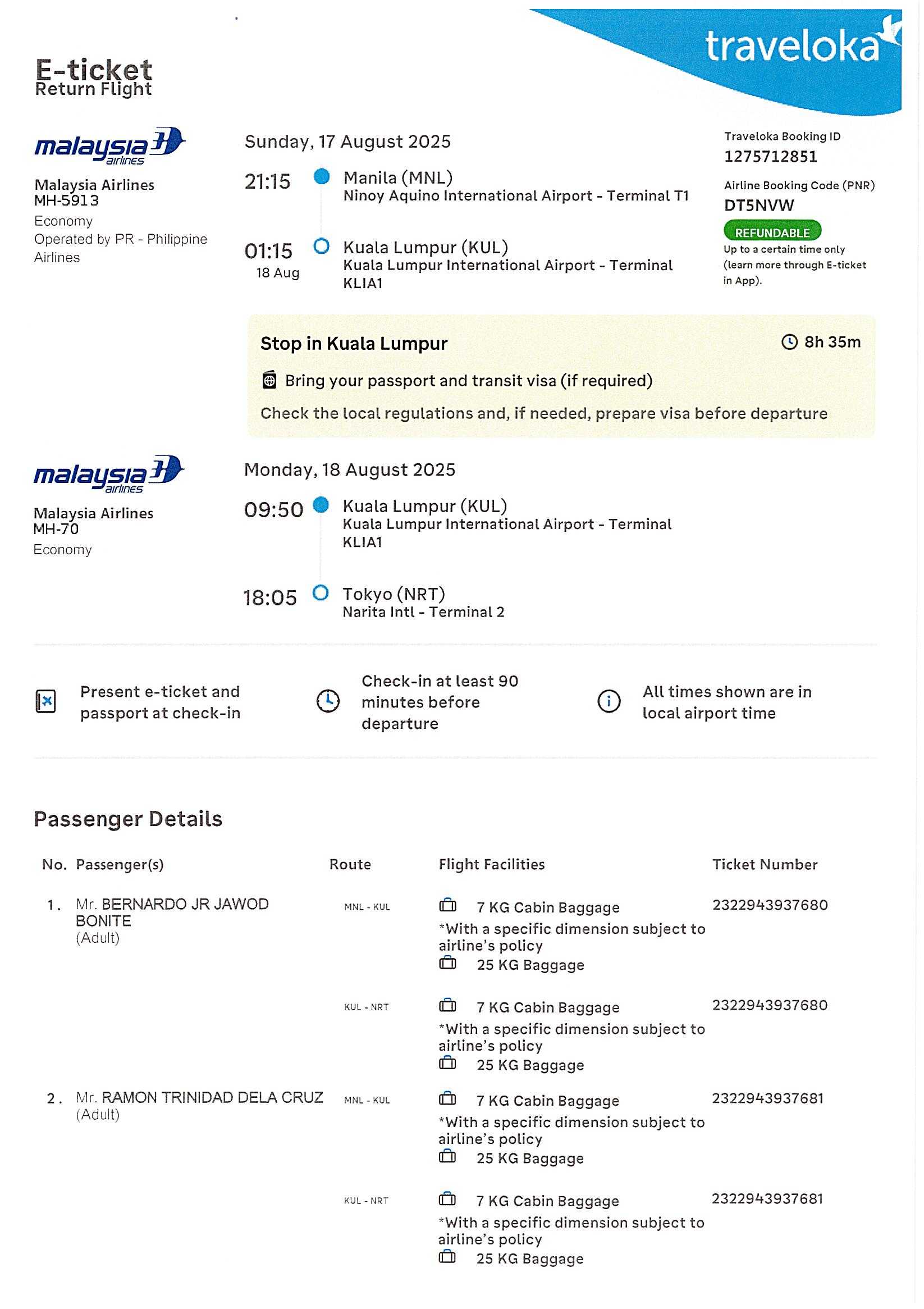Click the Malaysia Airlines logo above MH-5913
The image size is (924, 1309).
click(x=109, y=146)
